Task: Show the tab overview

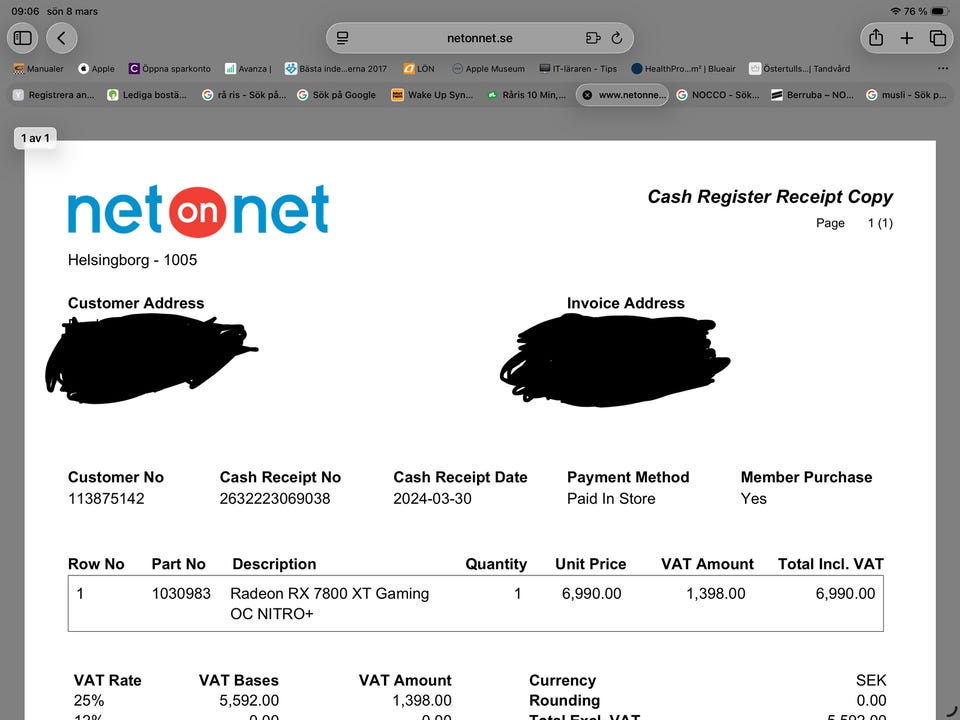Action: click(938, 38)
